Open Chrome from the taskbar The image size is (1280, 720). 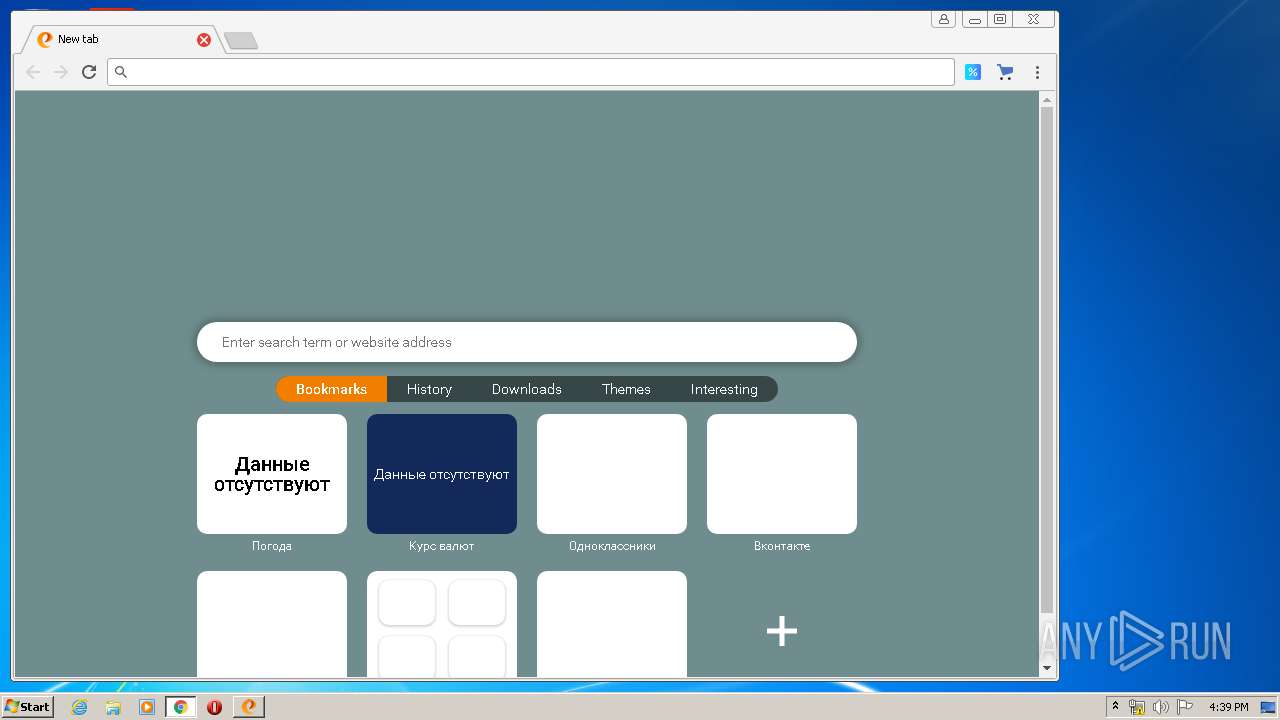tap(181, 707)
